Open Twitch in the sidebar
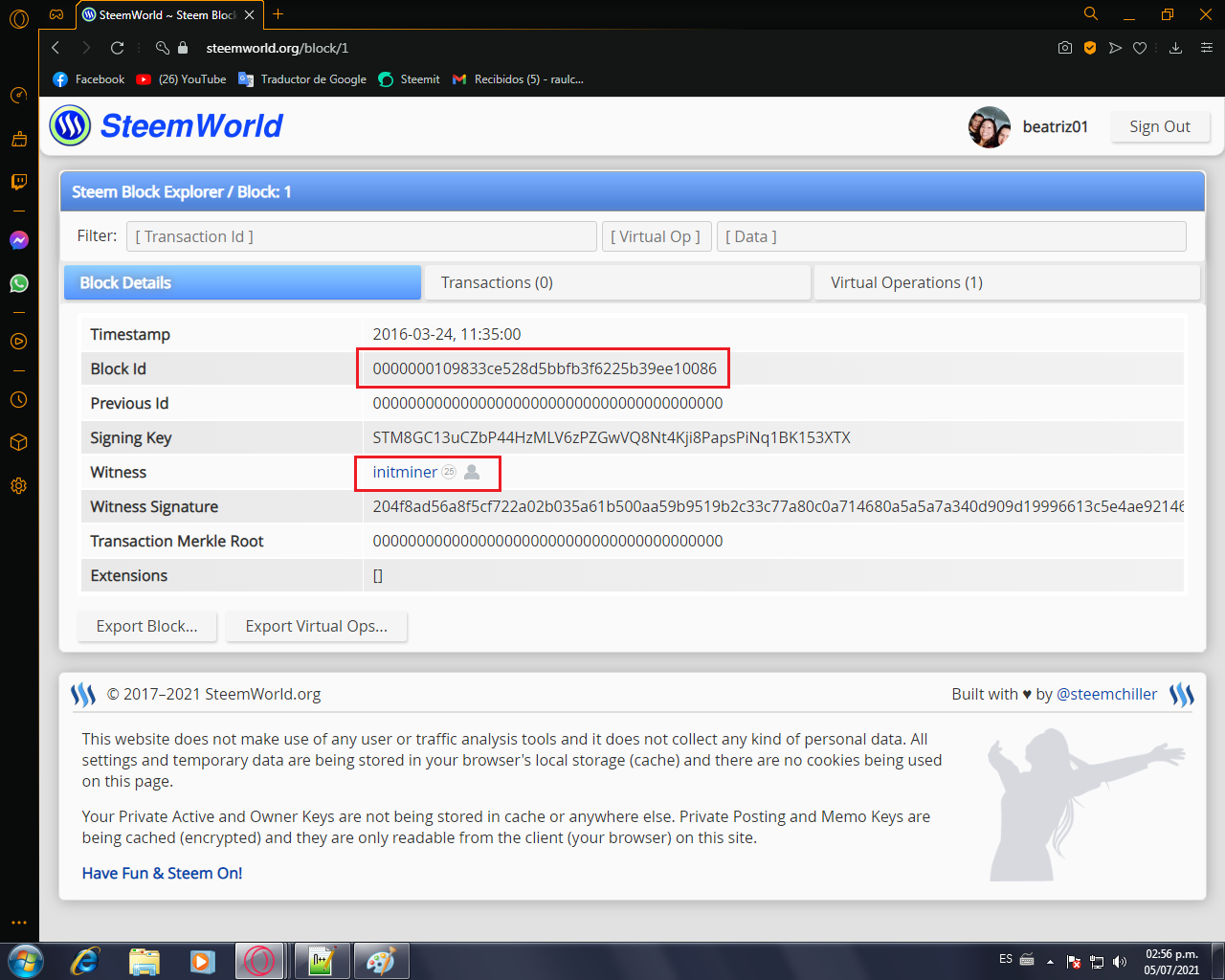This screenshot has height=980, width=1225. point(18,182)
